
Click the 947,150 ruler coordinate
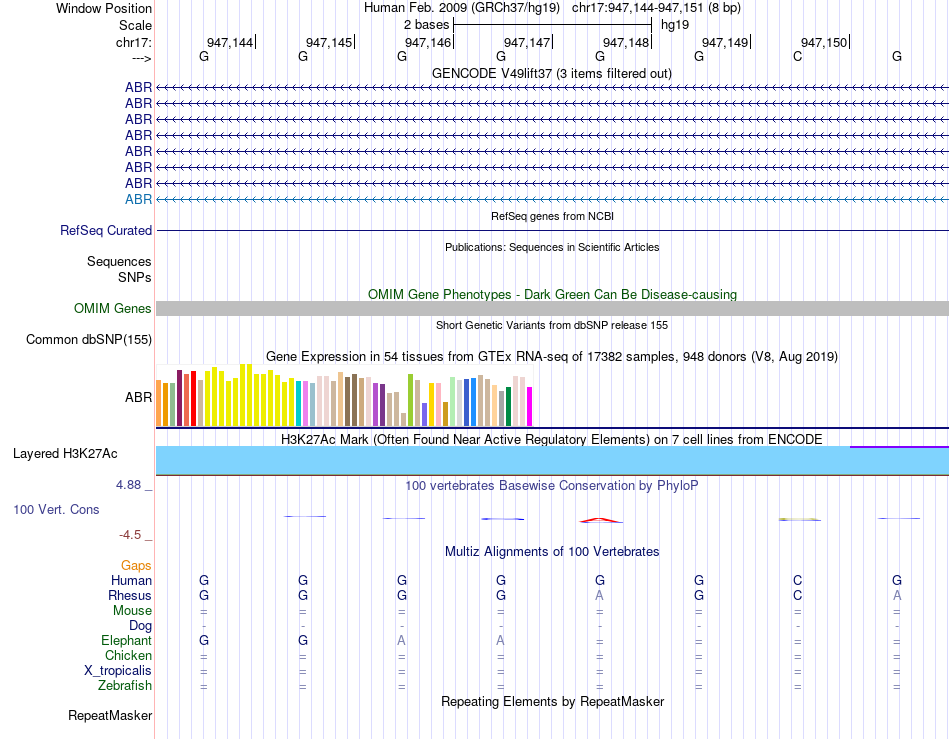coord(824,42)
